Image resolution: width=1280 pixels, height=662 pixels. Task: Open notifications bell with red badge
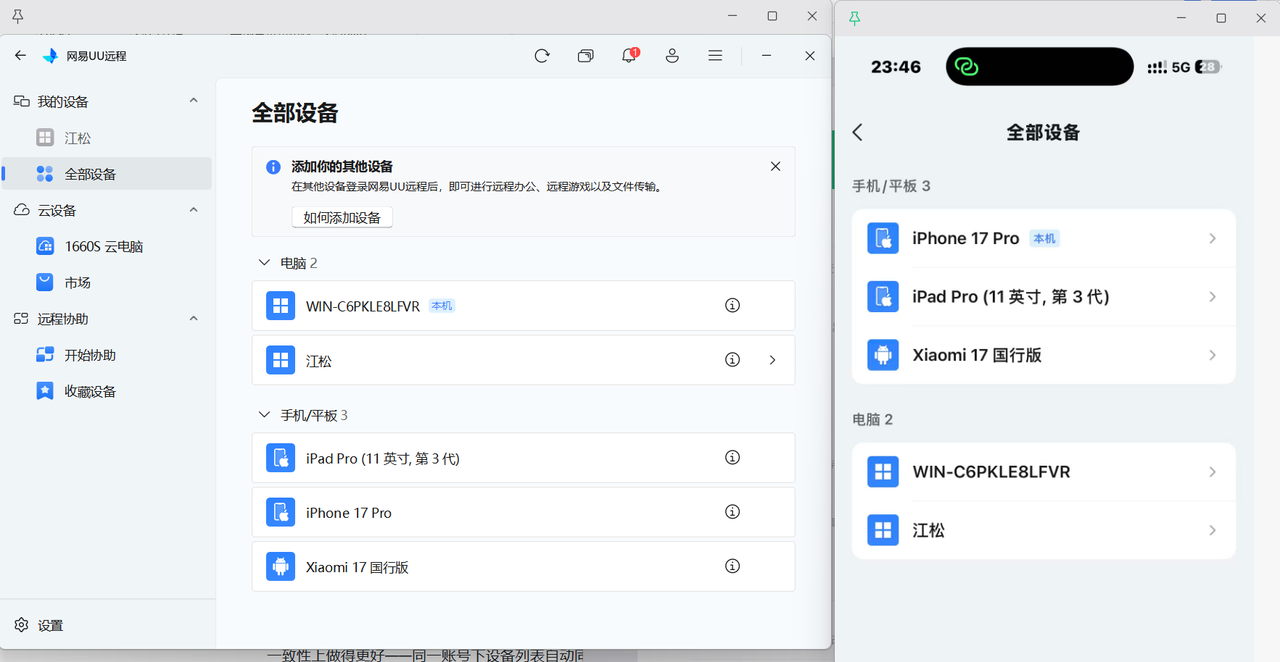point(629,56)
